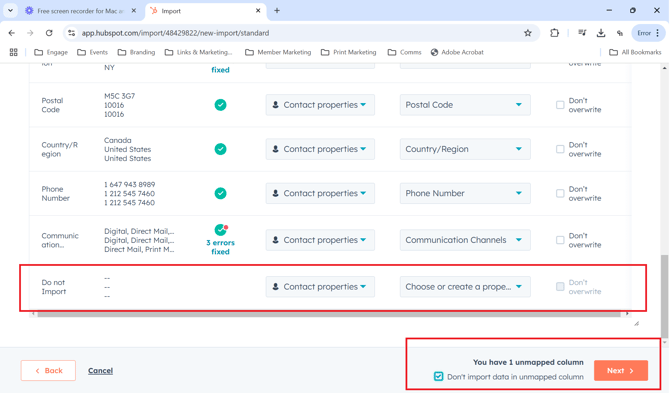The width and height of the screenshot is (670, 393).
Task: Uncheck Don't import data in unmapped column
Action: pyautogui.click(x=438, y=376)
